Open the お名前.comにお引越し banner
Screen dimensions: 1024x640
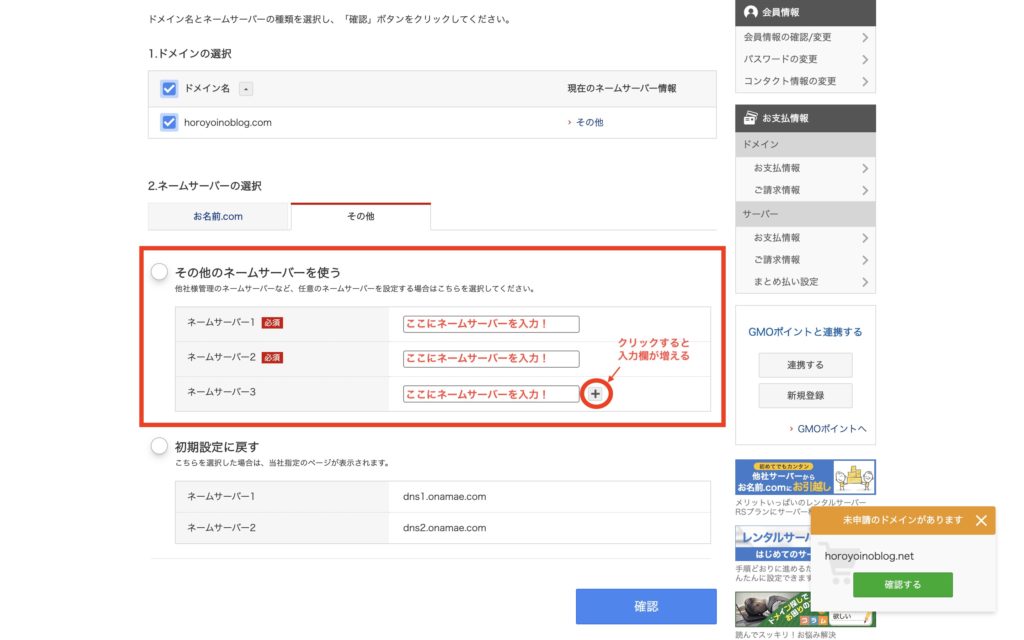pyautogui.click(x=805, y=477)
